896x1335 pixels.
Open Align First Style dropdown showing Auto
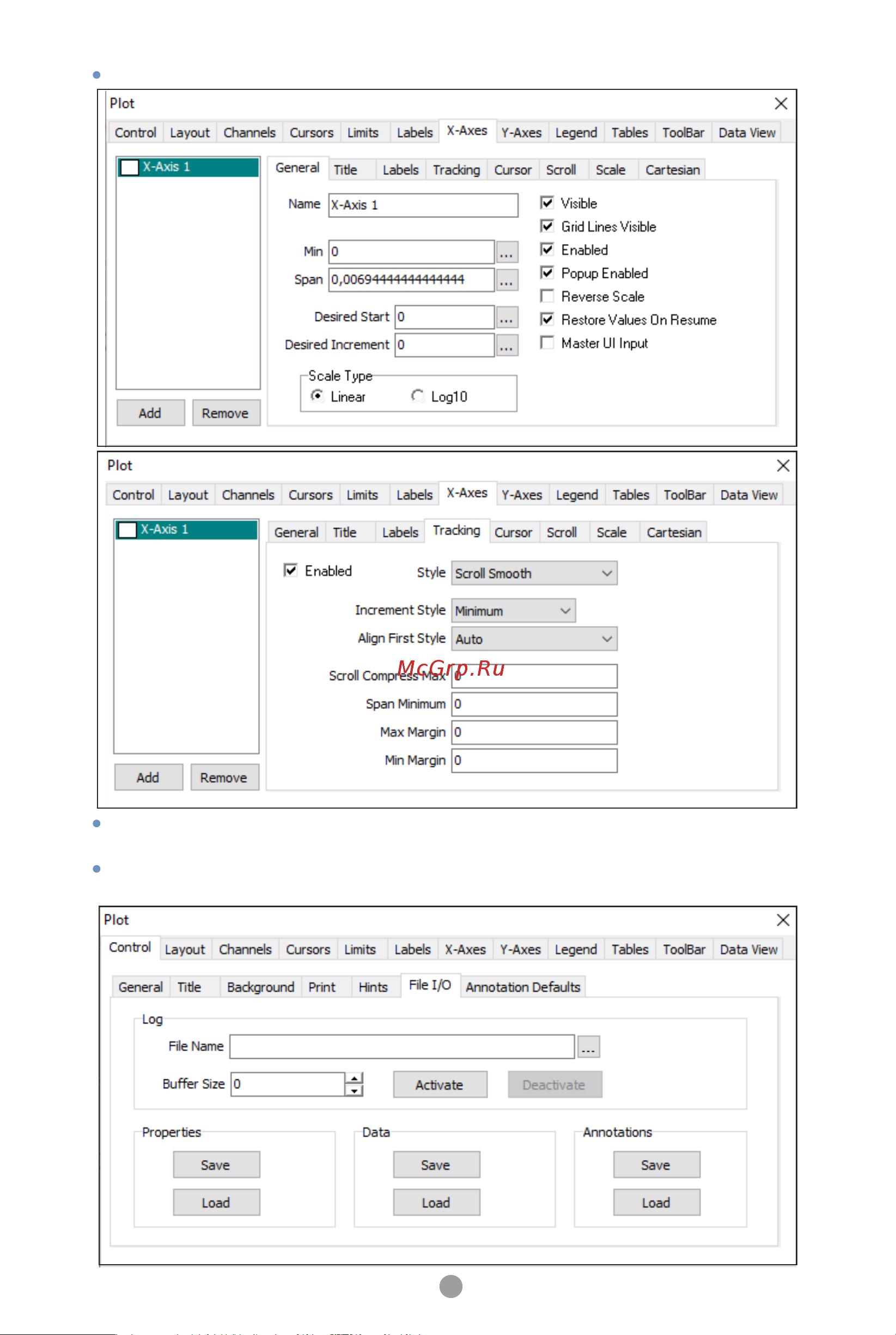click(534, 639)
